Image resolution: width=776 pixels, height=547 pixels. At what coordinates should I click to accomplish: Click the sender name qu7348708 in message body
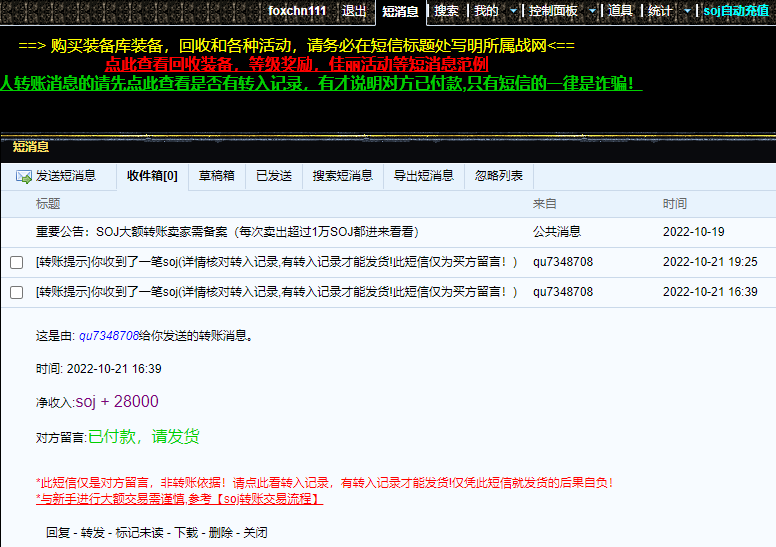pyautogui.click(x=108, y=336)
